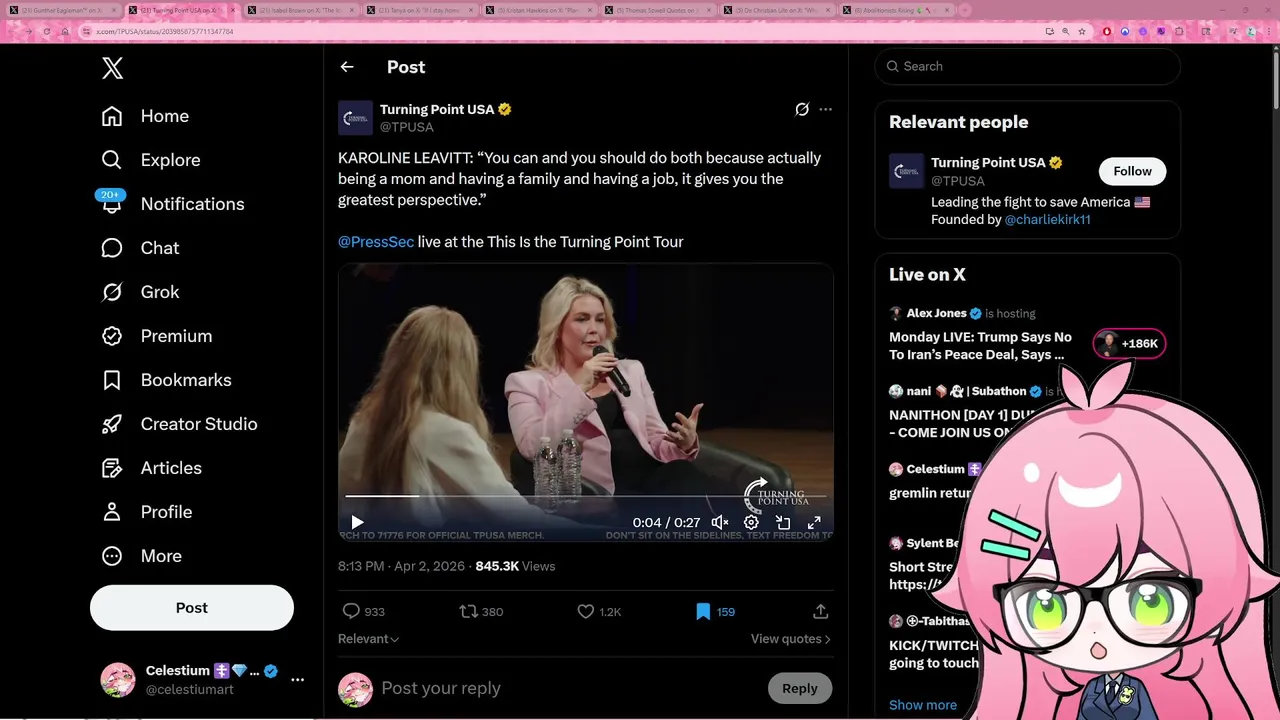
Task: Open Creator Studio in the sidebar
Action: 179,424
